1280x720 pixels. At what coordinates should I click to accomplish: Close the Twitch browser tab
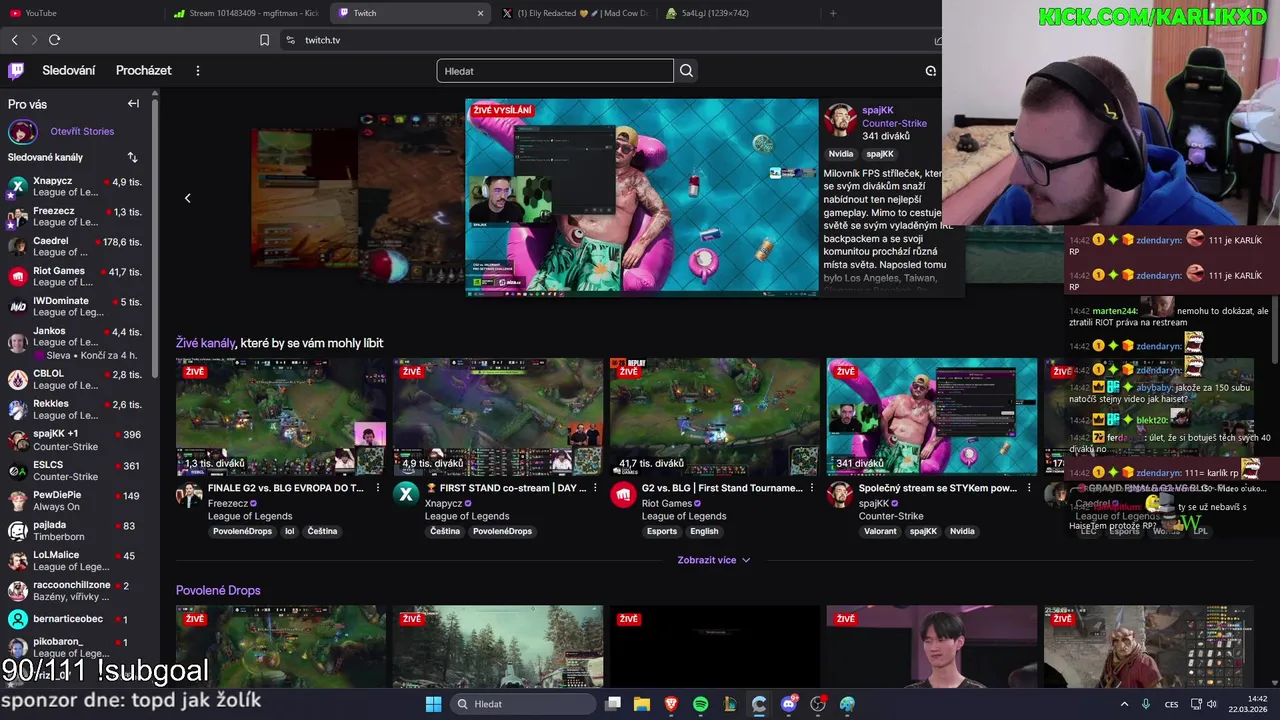[x=480, y=13]
